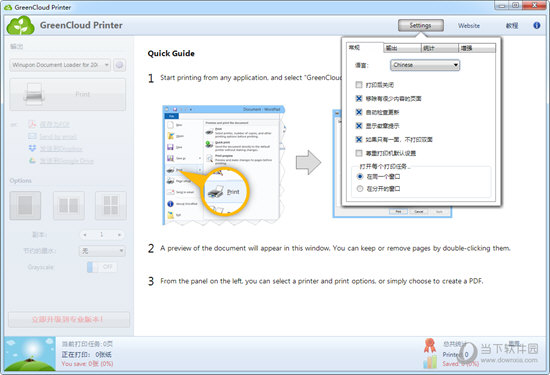Click the Options section label
Viewport: 550px width, 375px height.
tap(20, 180)
